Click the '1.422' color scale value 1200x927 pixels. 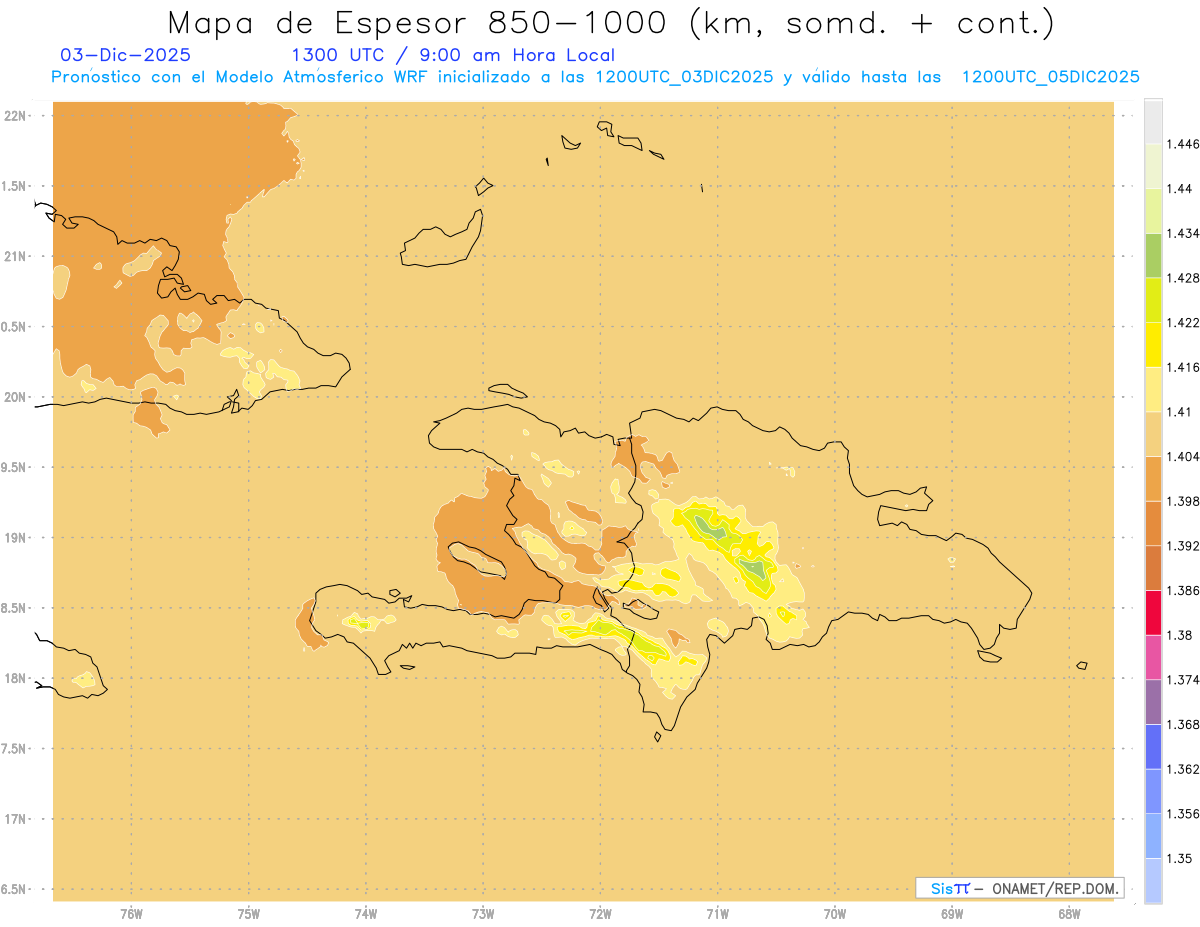click(x=1183, y=323)
